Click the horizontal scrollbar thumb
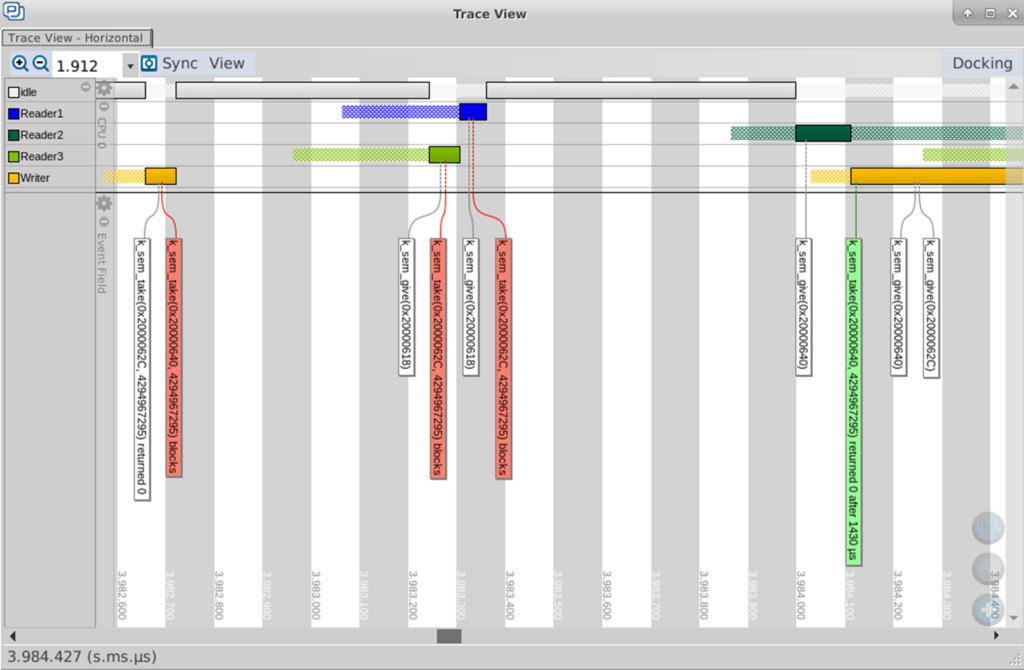Viewport: 1024px width, 670px height. [449, 636]
